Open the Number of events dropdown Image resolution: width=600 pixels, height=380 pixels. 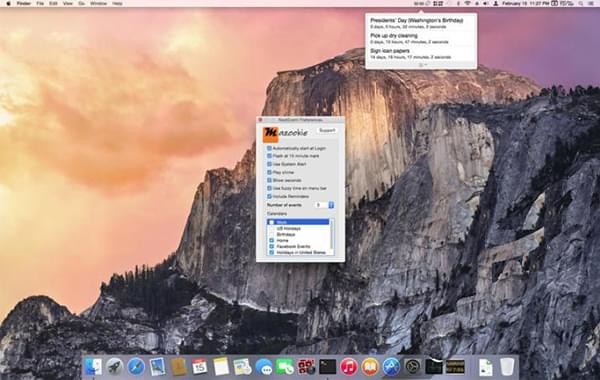[x=324, y=205]
